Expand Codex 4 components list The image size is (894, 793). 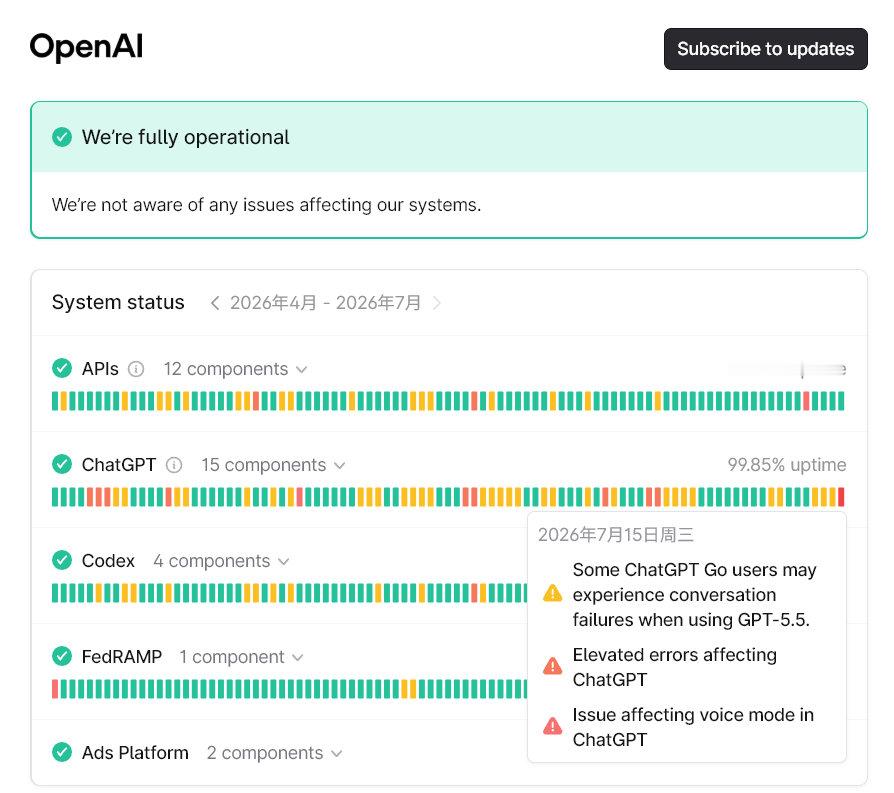click(221, 561)
